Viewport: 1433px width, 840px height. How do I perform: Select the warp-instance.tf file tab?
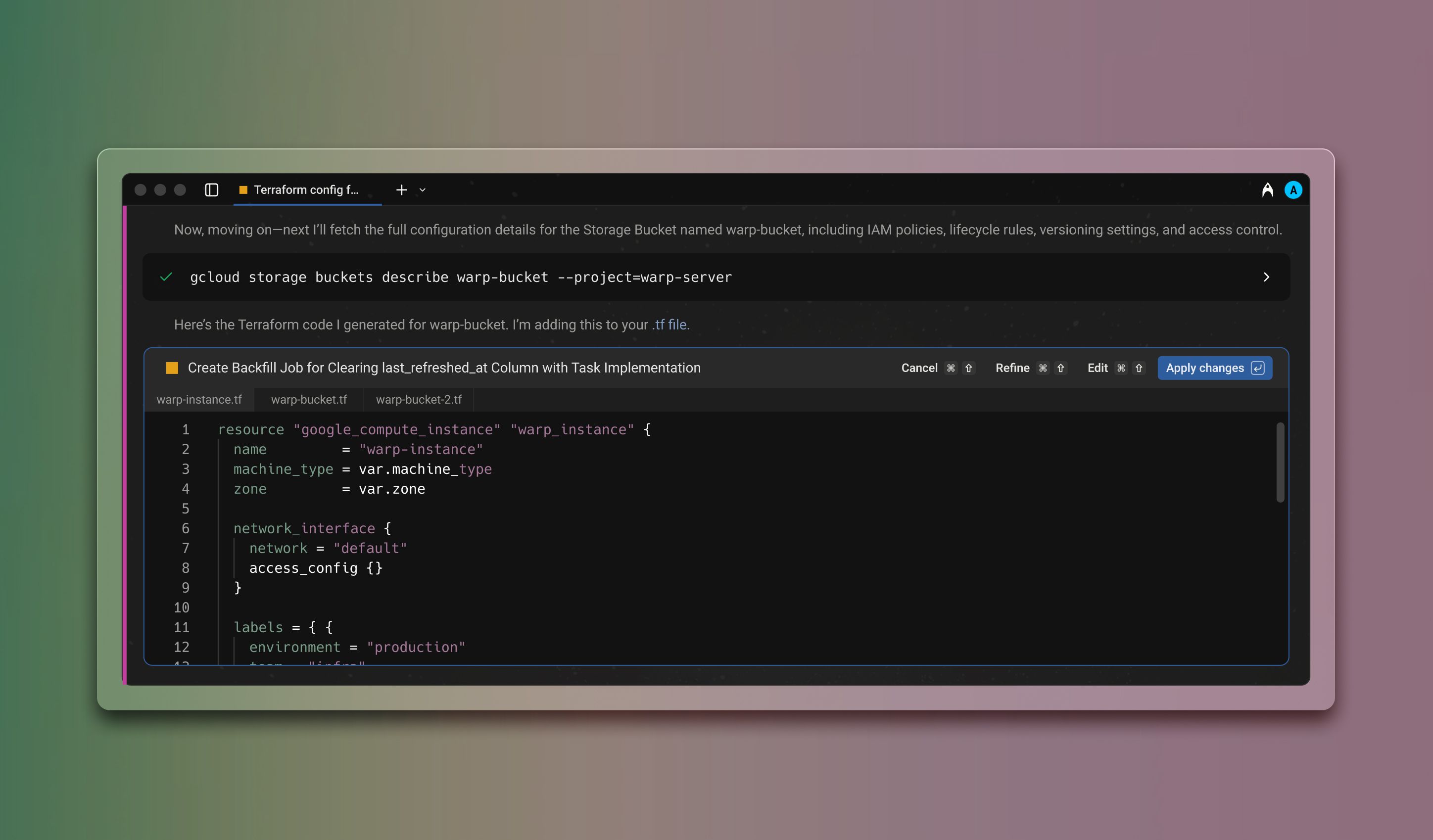tap(199, 400)
